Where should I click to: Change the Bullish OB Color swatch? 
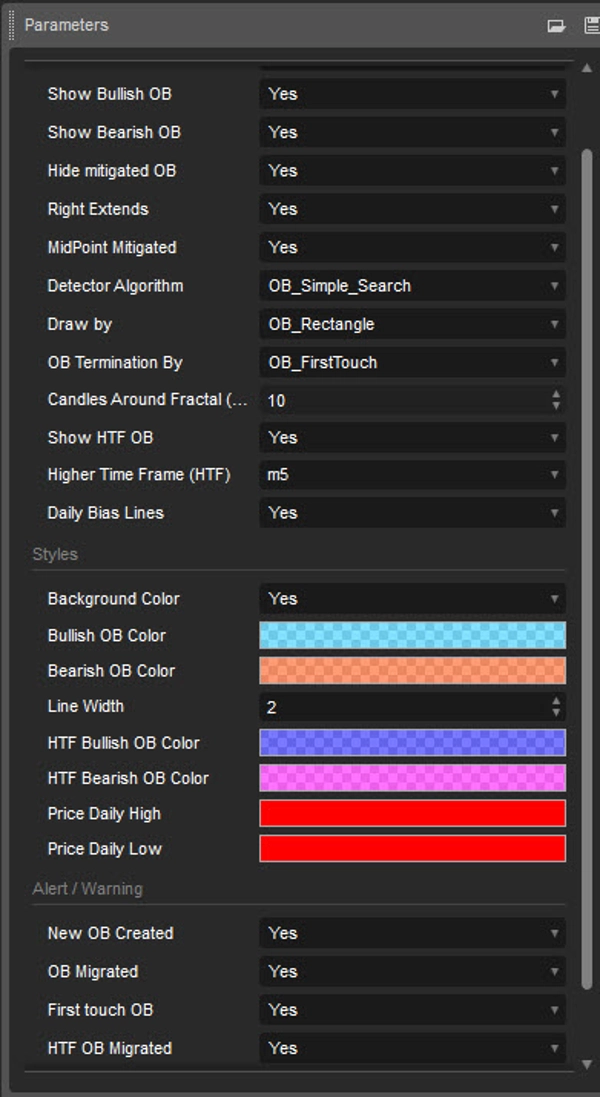(410, 634)
